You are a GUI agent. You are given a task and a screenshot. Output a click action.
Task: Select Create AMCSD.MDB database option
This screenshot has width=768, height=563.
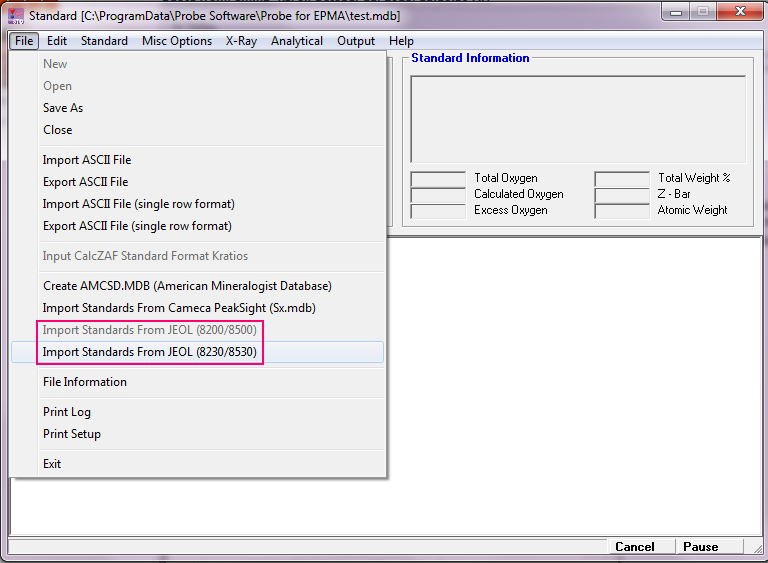pos(187,286)
